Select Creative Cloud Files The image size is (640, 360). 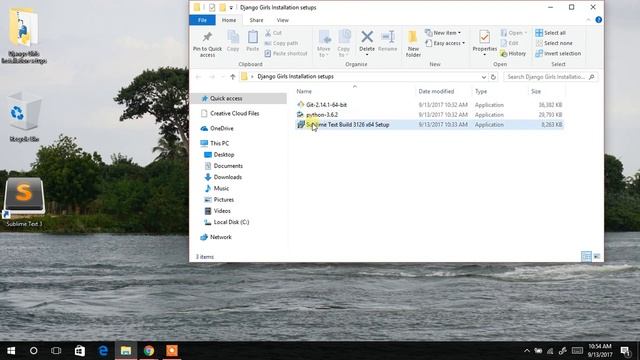coord(234,113)
